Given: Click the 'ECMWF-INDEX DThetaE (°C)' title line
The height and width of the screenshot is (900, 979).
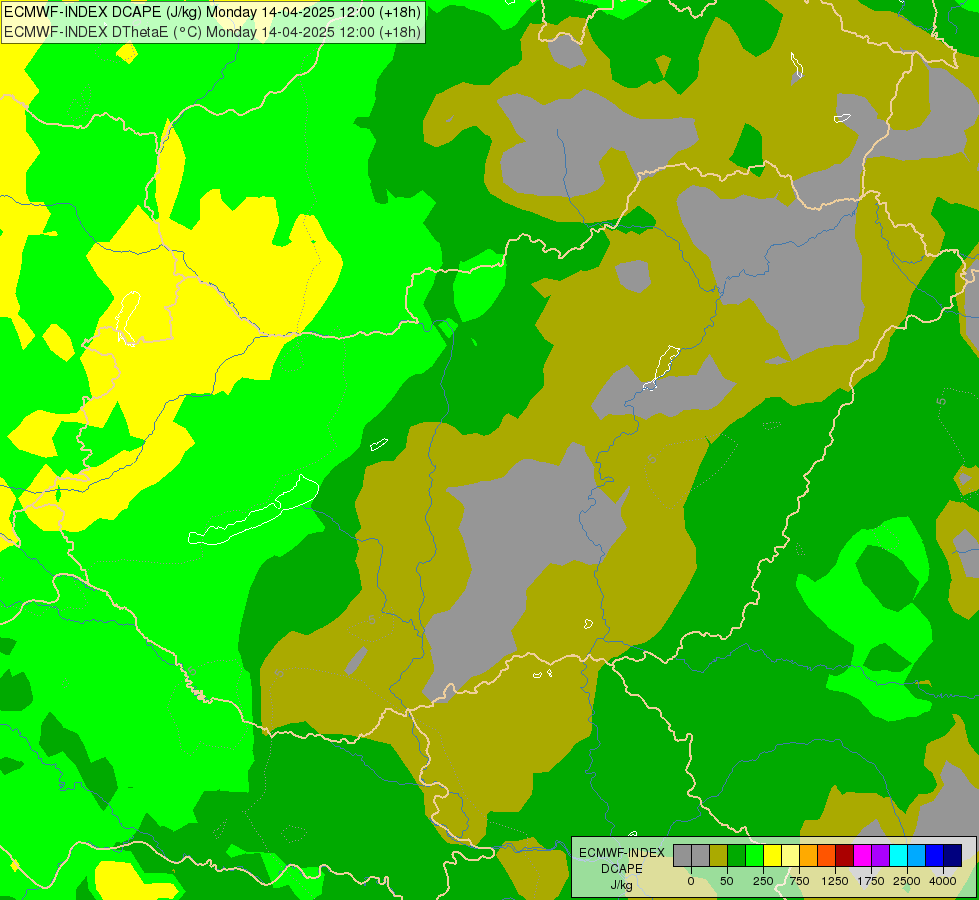Looking at the screenshot, I should pos(212,32).
